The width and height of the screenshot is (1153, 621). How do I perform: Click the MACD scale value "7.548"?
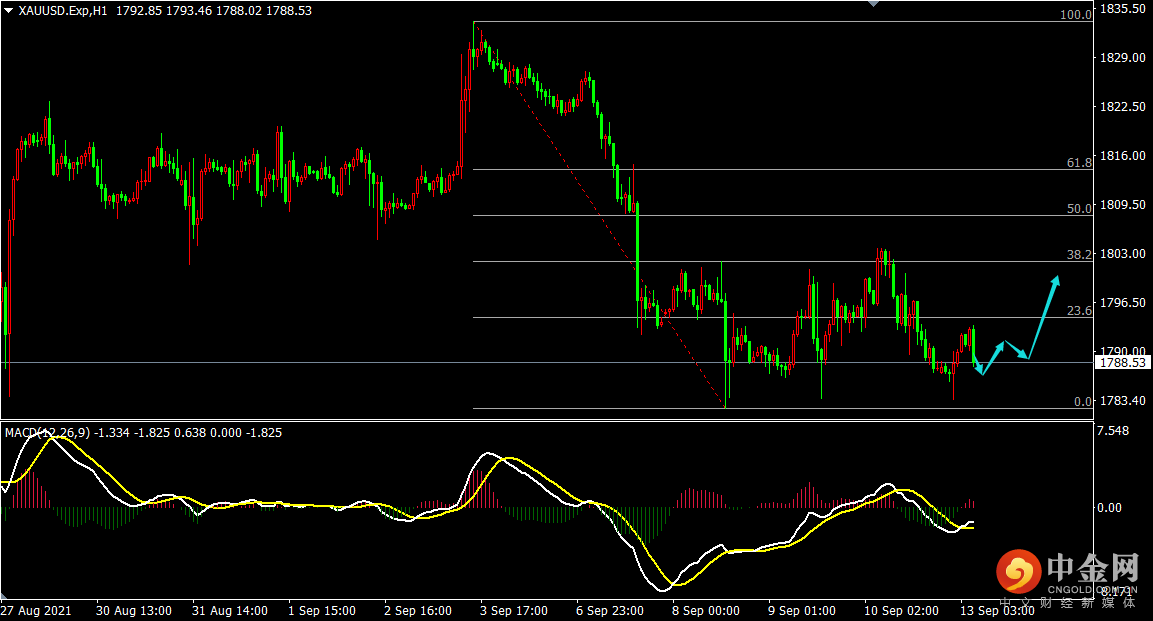click(x=1113, y=431)
